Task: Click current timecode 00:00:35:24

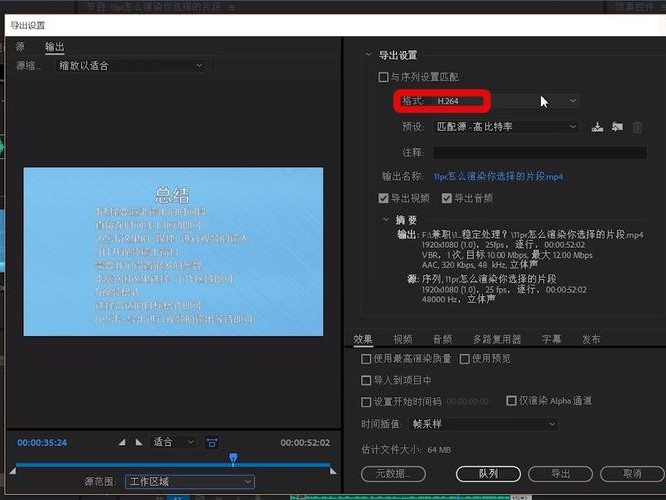Action: point(42,442)
